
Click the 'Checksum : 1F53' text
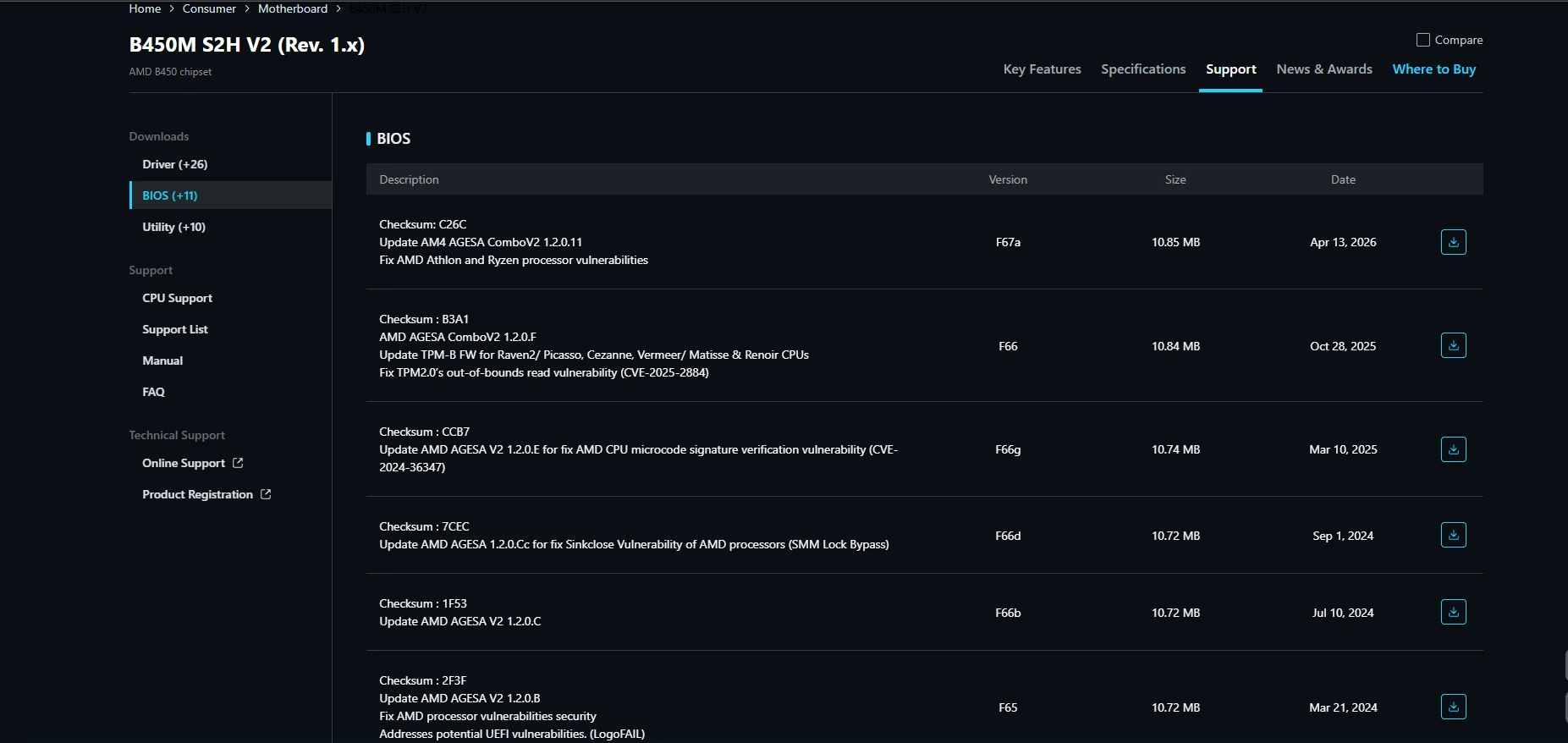click(x=423, y=603)
